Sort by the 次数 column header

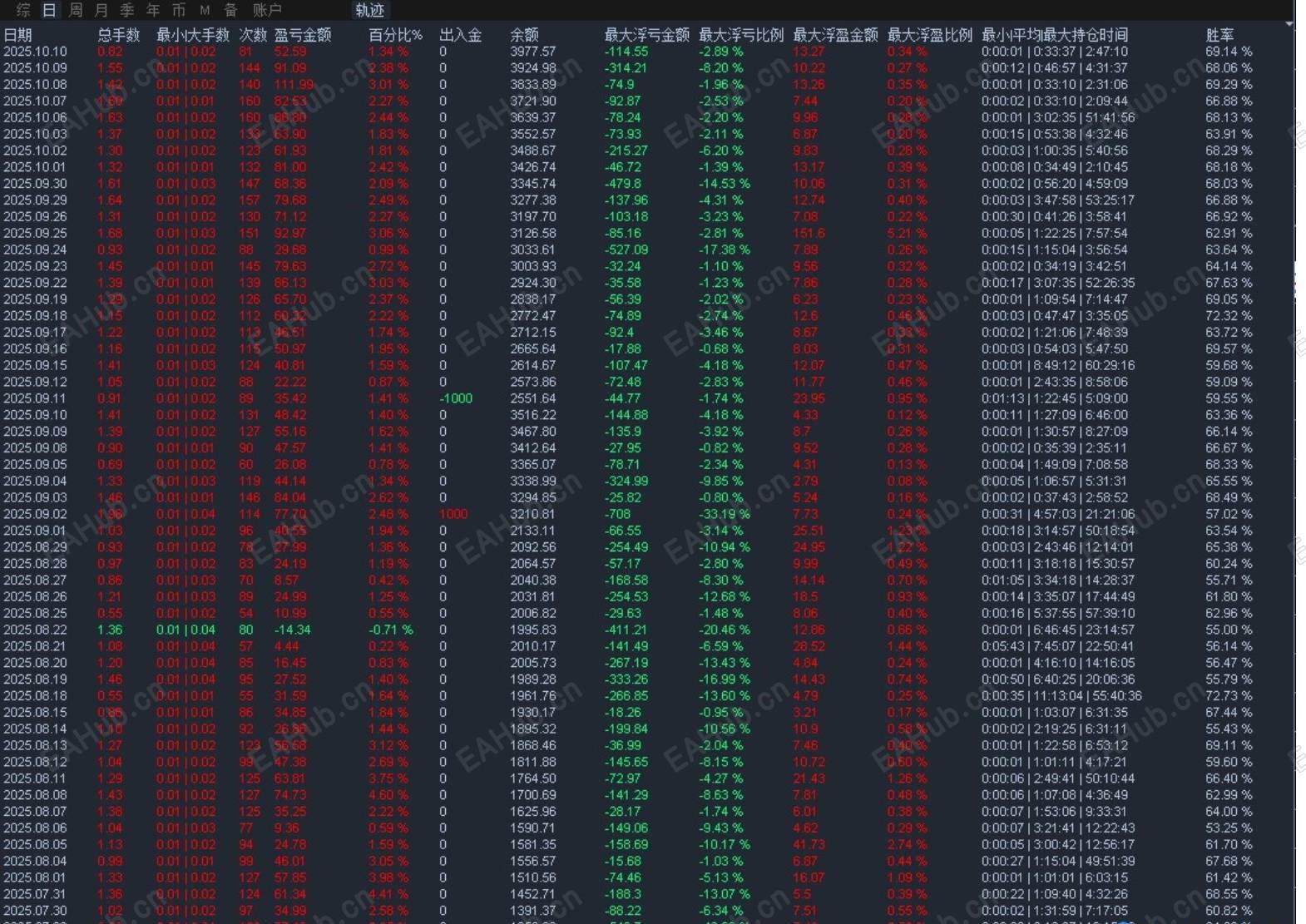pyautogui.click(x=254, y=35)
